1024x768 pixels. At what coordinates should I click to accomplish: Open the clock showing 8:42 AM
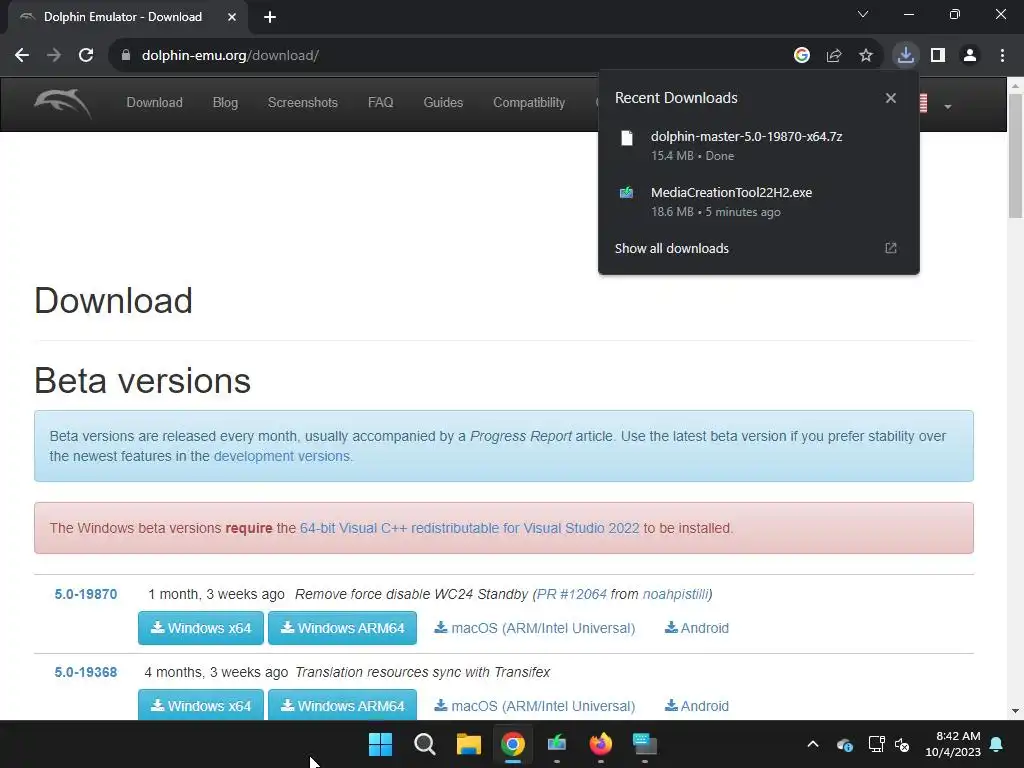tap(953, 744)
